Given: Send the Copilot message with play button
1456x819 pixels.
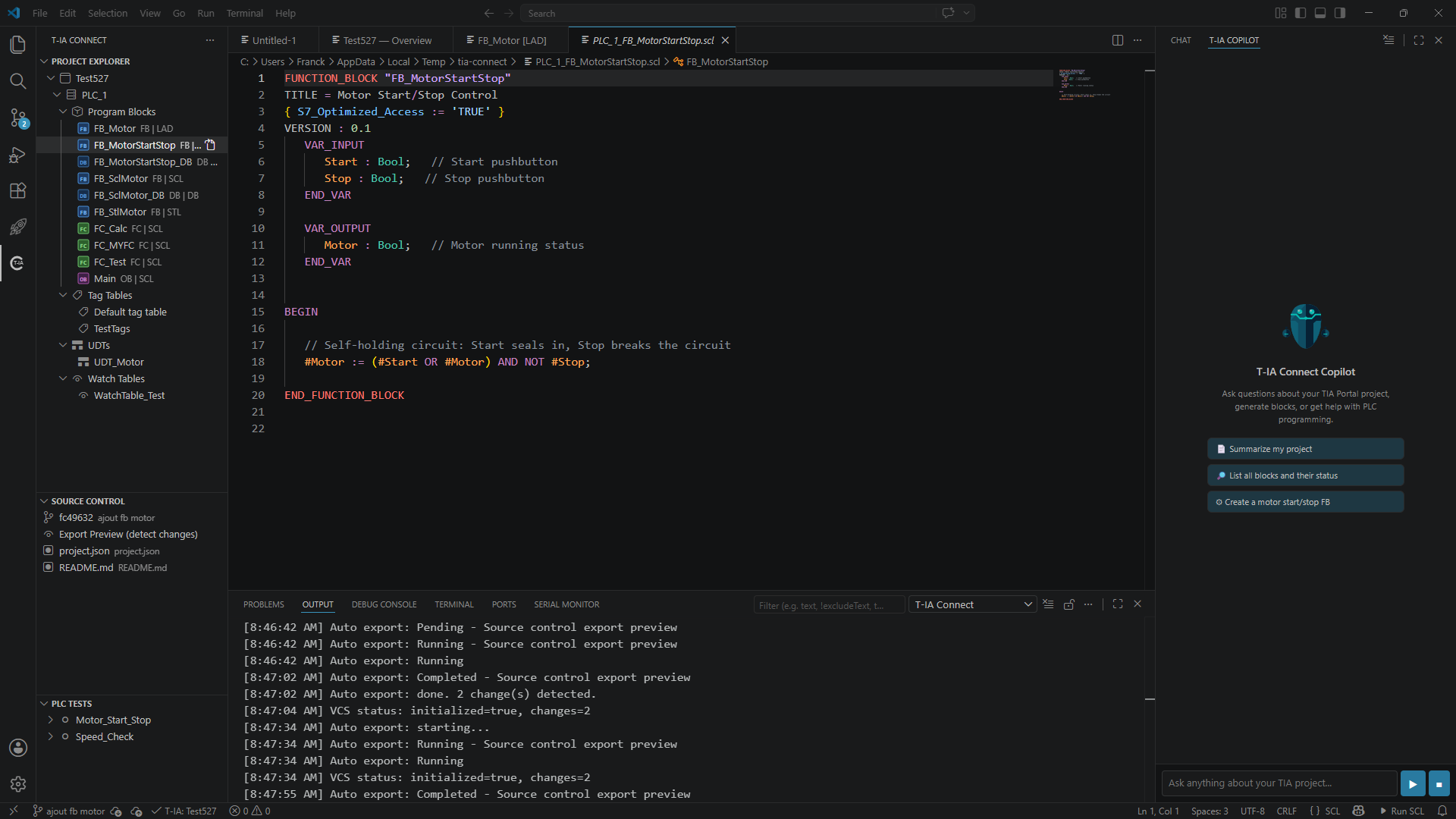Looking at the screenshot, I should (x=1412, y=783).
